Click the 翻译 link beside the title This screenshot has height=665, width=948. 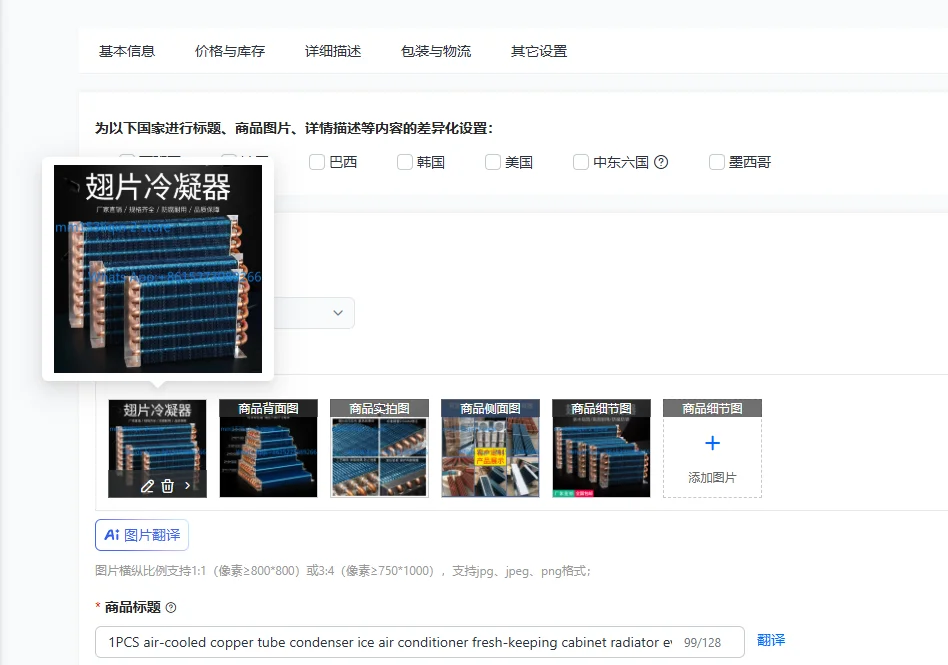pos(771,640)
